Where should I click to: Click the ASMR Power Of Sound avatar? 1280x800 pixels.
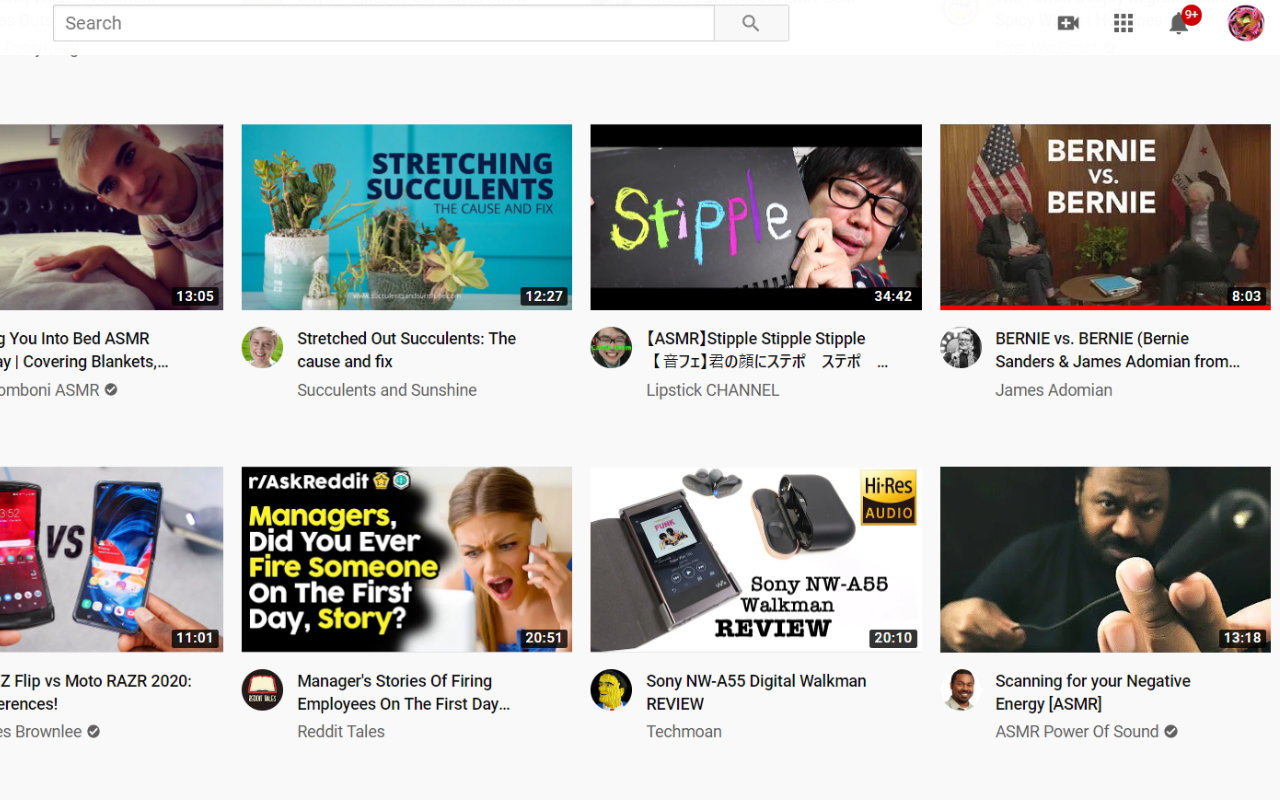[961, 689]
